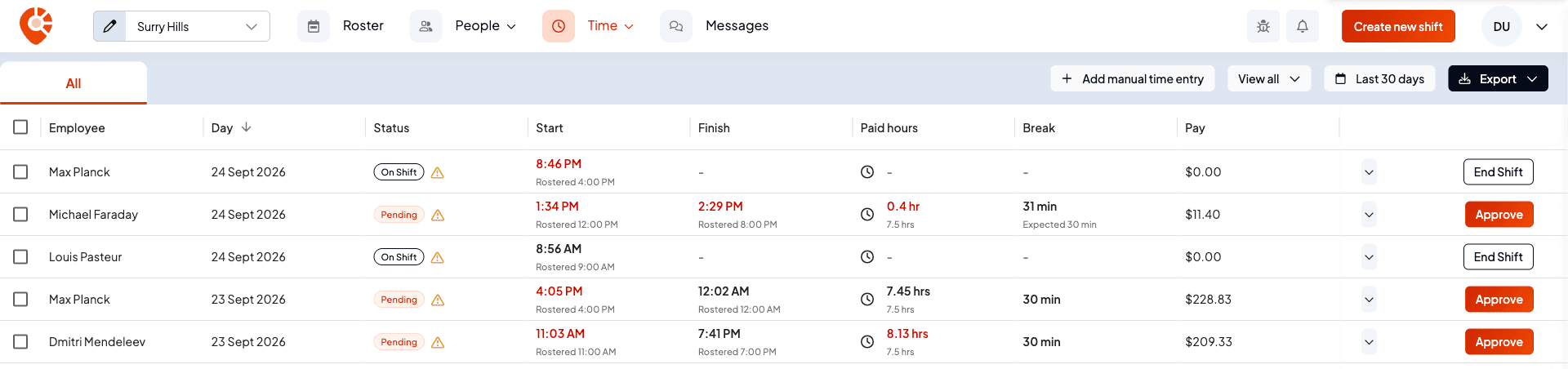This screenshot has width=1568, height=369.
Task: Click paid hours clock icon for Louis Pasteur
Action: point(867,257)
